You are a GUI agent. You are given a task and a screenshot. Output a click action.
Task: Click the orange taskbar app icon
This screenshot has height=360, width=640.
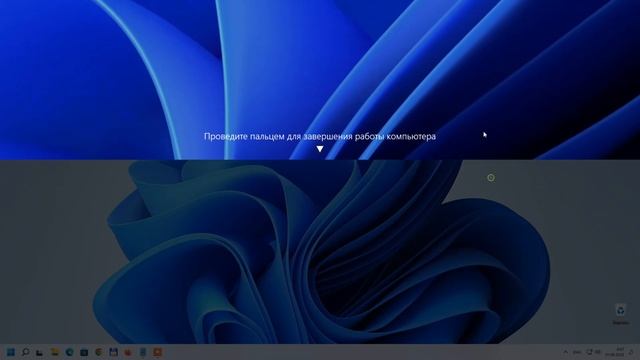tap(157, 352)
